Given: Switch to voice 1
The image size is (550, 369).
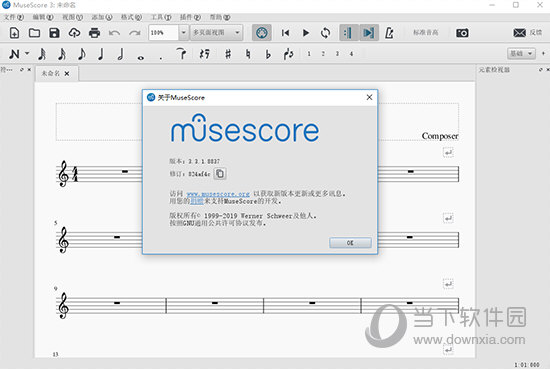Looking at the screenshot, I should (309, 54).
